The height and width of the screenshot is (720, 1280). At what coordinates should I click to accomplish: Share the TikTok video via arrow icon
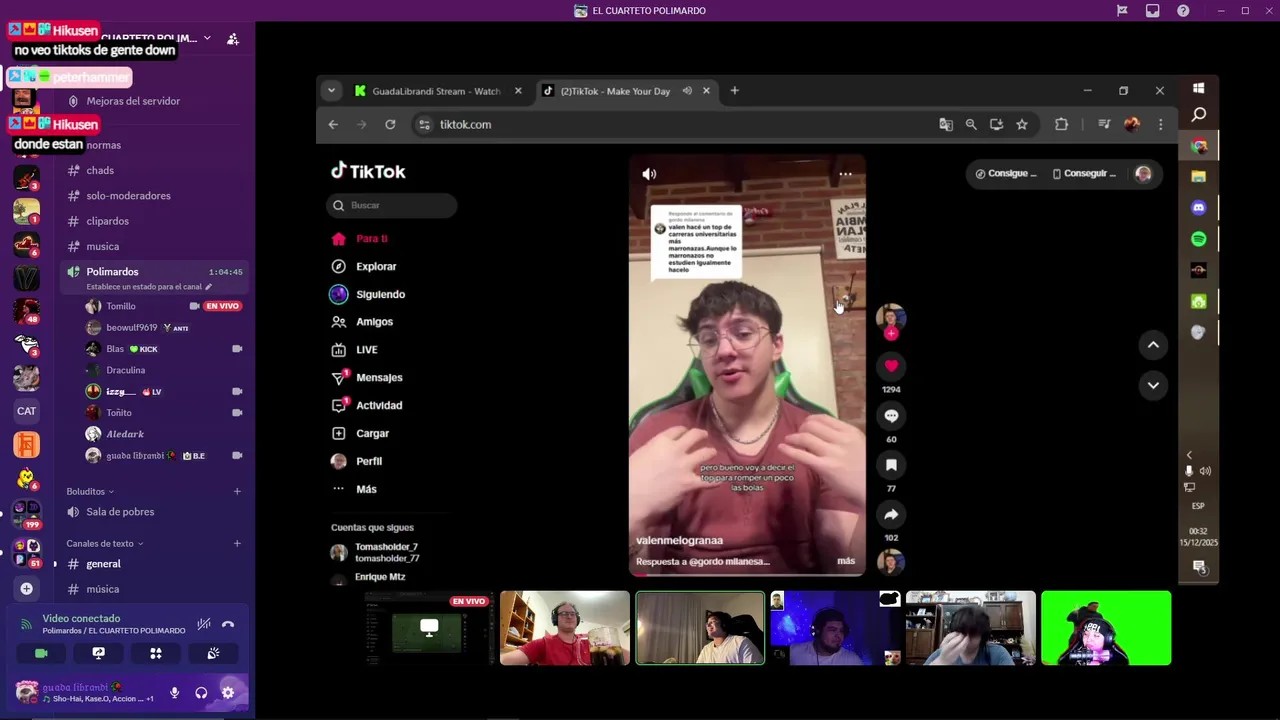click(x=891, y=514)
